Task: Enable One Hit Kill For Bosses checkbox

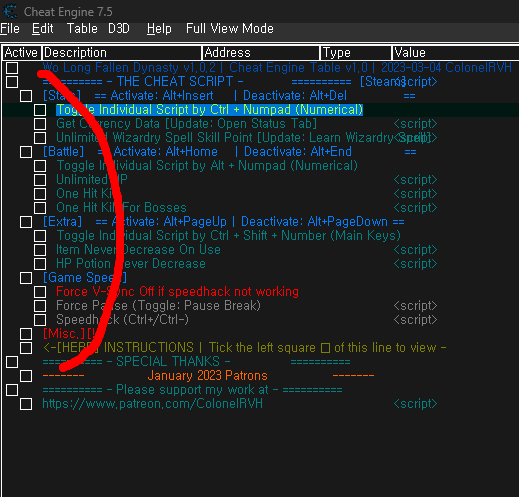Action: point(40,208)
